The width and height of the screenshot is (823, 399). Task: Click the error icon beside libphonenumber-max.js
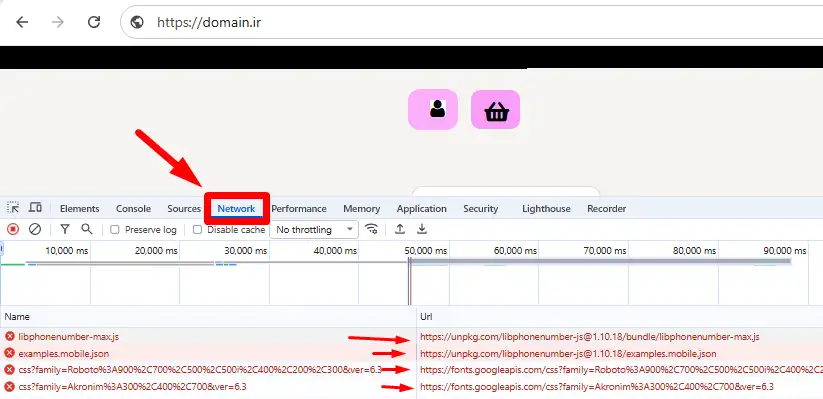tap(9, 337)
